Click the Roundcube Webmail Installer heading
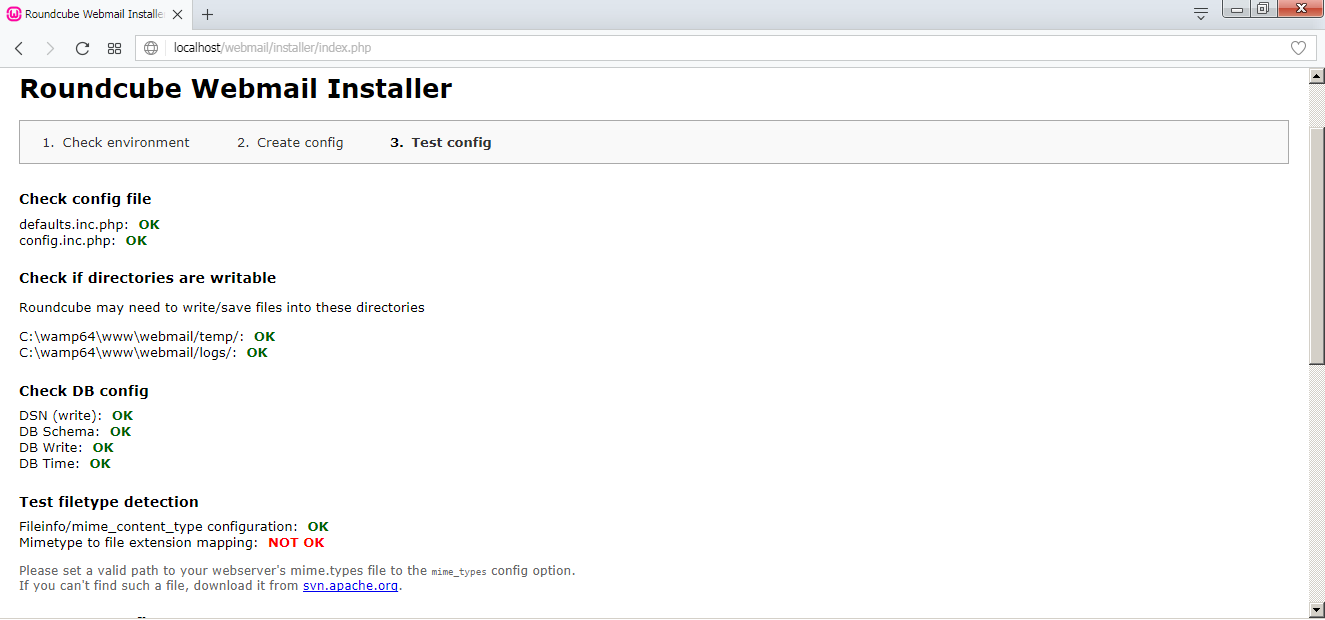Screen dimensions: 1325x620 pos(236,89)
